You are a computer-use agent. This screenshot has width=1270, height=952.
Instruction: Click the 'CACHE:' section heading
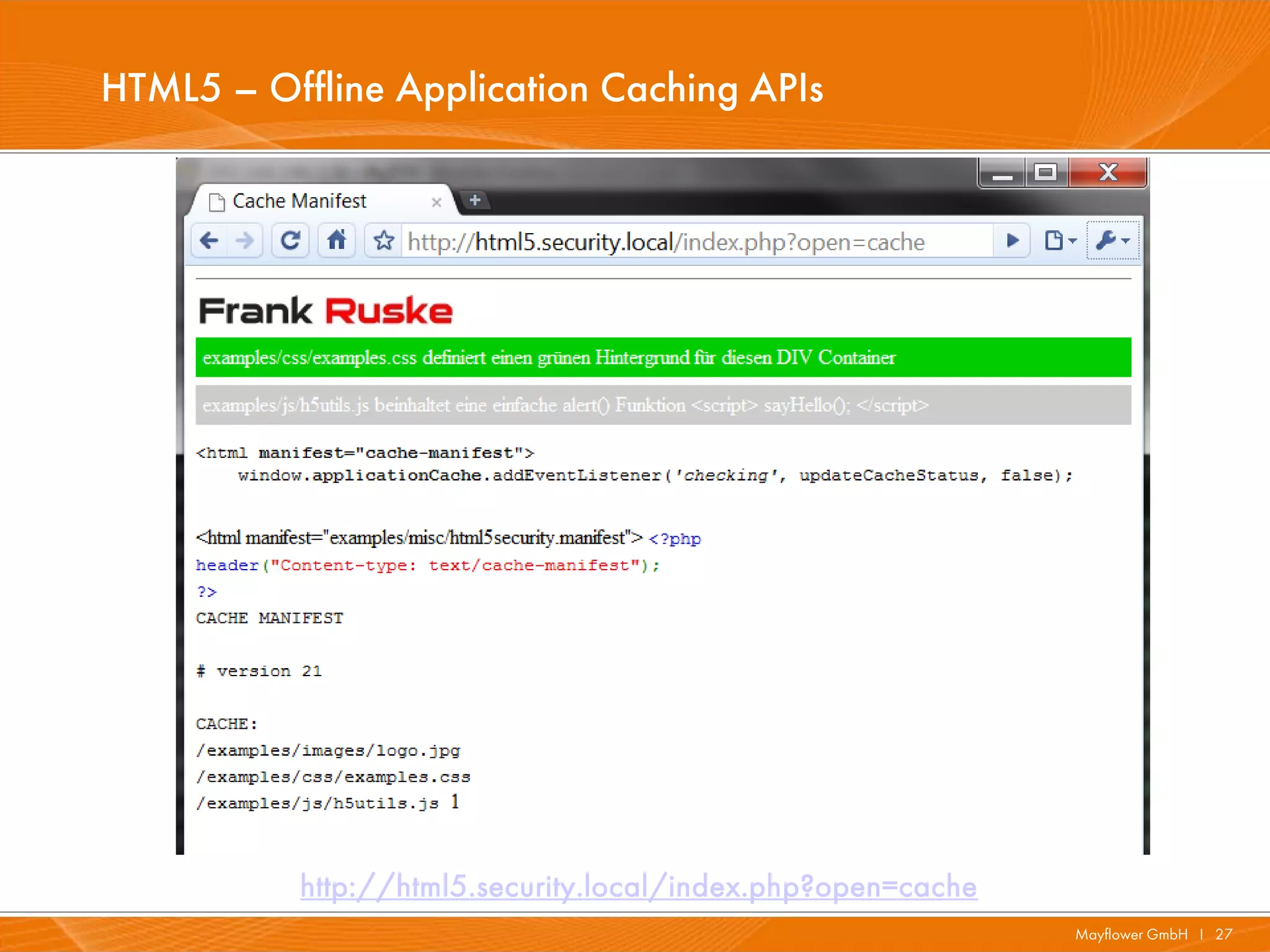pos(226,724)
